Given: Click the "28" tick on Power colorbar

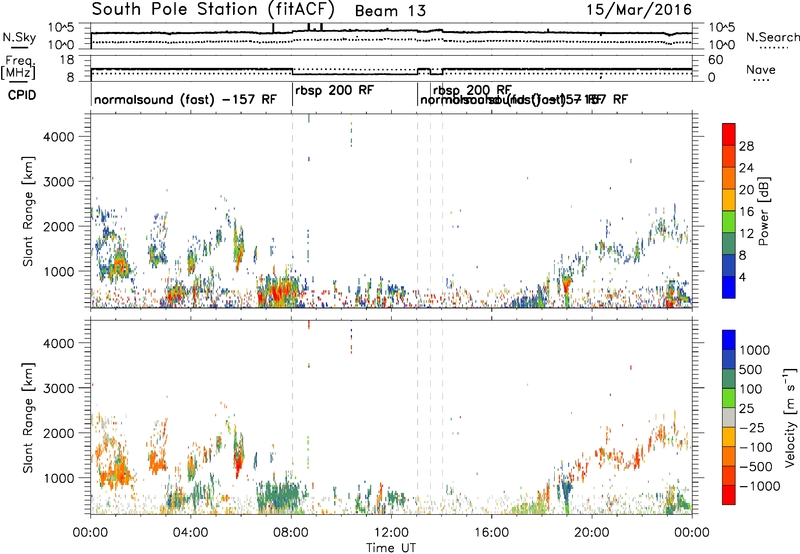Looking at the screenshot, I should 746,146.
